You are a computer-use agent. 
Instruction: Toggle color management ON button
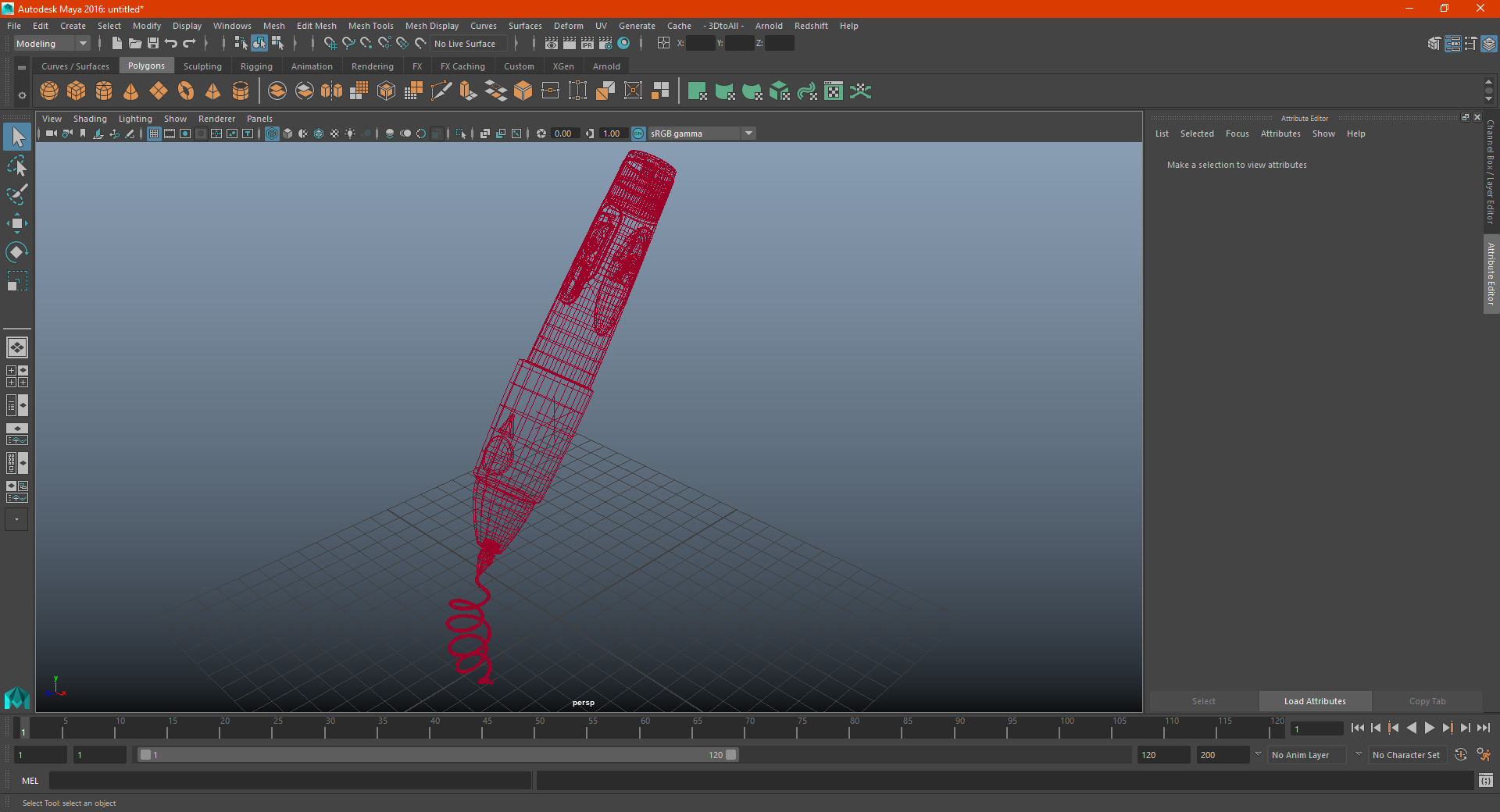click(x=638, y=134)
